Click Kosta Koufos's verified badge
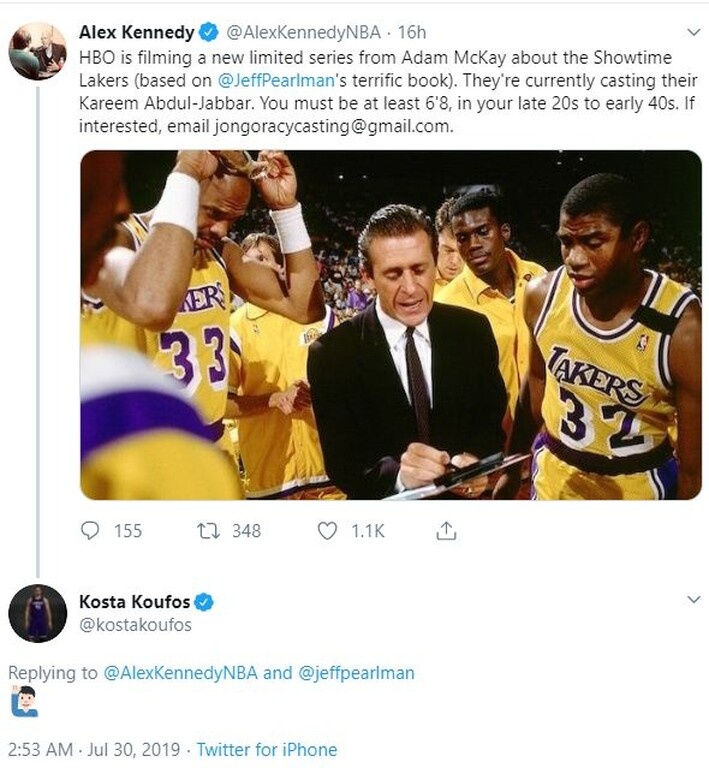Image resolution: width=709 pixels, height=768 pixels. 203,602
